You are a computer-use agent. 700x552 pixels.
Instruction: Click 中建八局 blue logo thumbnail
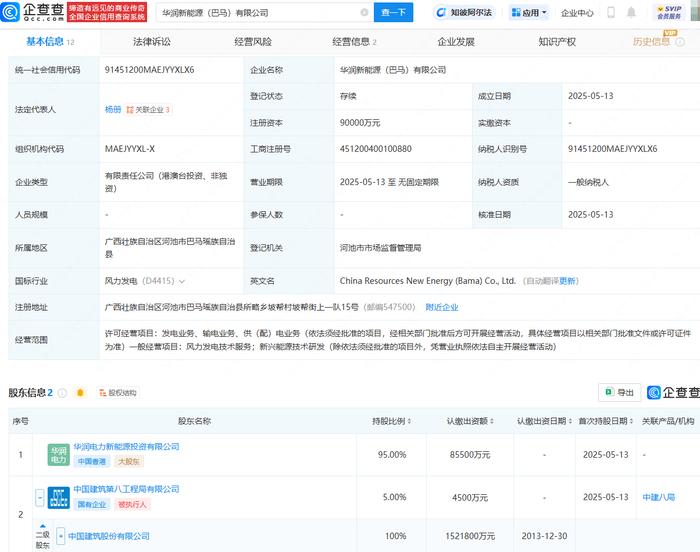58,498
